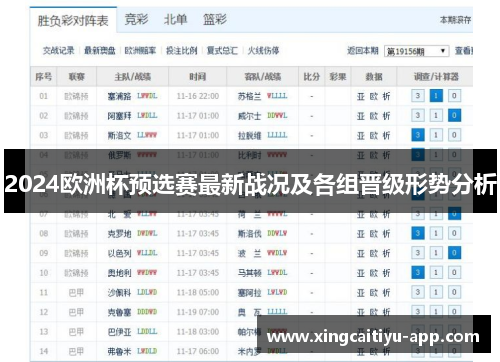Viewport: 500px width, 362px height.
Task: Click away team 苏格兰 in row 01
Action: [249, 96]
